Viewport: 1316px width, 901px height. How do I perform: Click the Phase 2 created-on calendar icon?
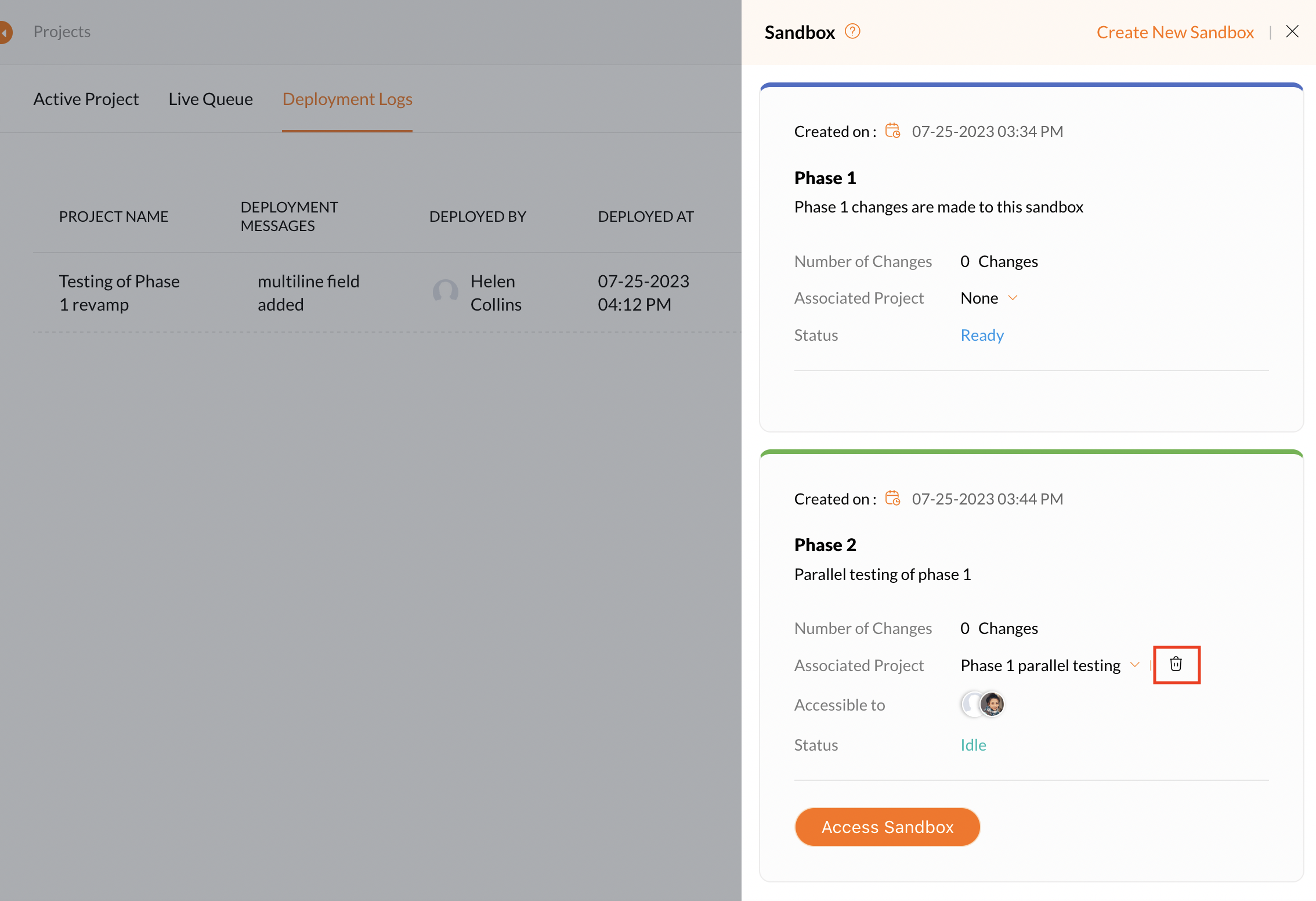tap(892, 499)
